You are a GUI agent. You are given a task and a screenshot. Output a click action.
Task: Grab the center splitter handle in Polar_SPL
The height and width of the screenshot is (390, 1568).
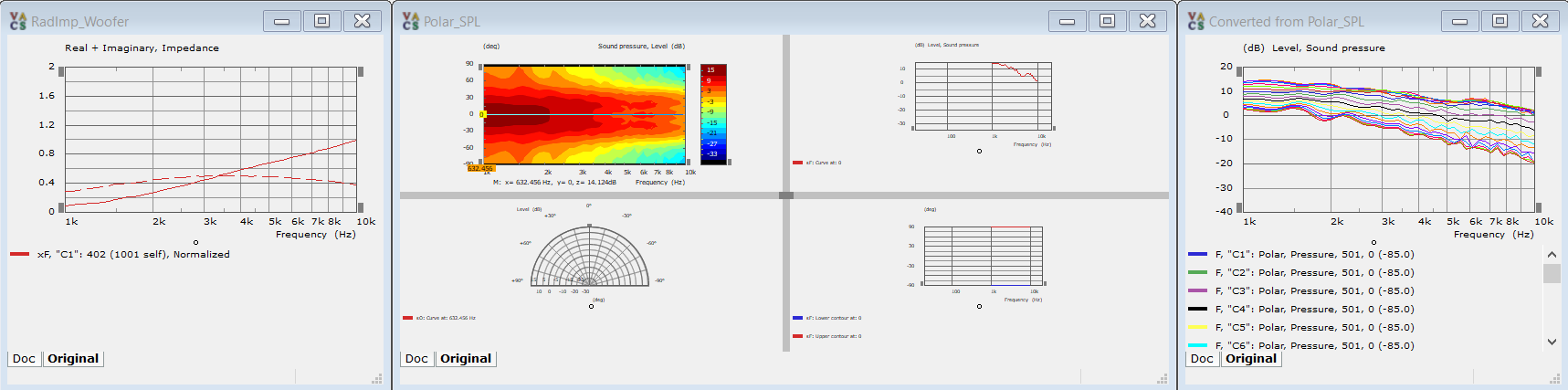tap(786, 195)
